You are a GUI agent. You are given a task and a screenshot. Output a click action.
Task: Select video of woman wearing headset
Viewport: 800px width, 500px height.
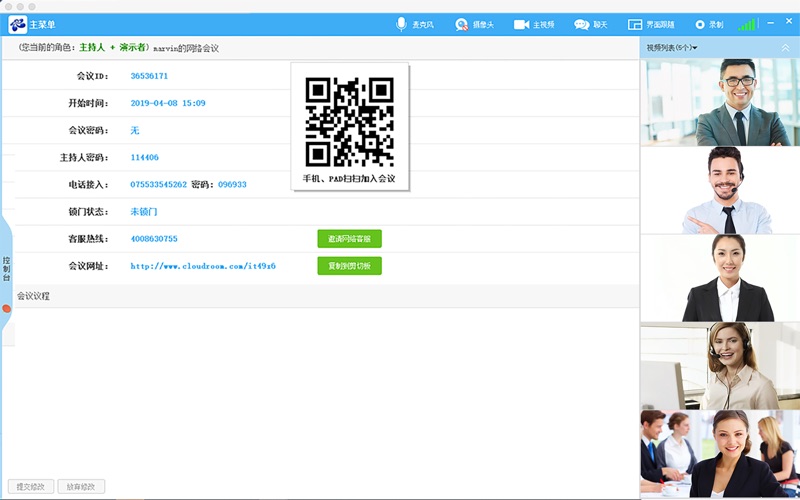pos(720,366)
